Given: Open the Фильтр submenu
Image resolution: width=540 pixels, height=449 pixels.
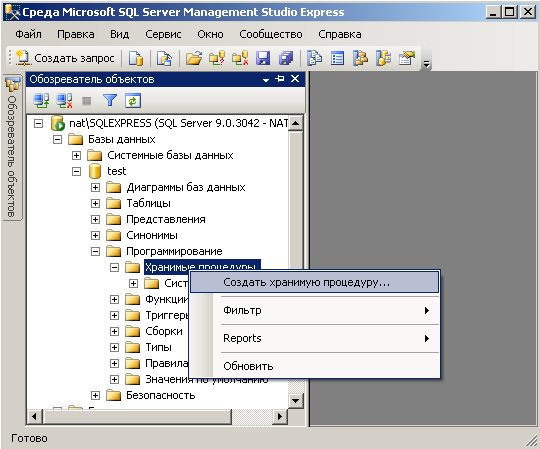Looking at the screenshot, I should coord(314,310).
